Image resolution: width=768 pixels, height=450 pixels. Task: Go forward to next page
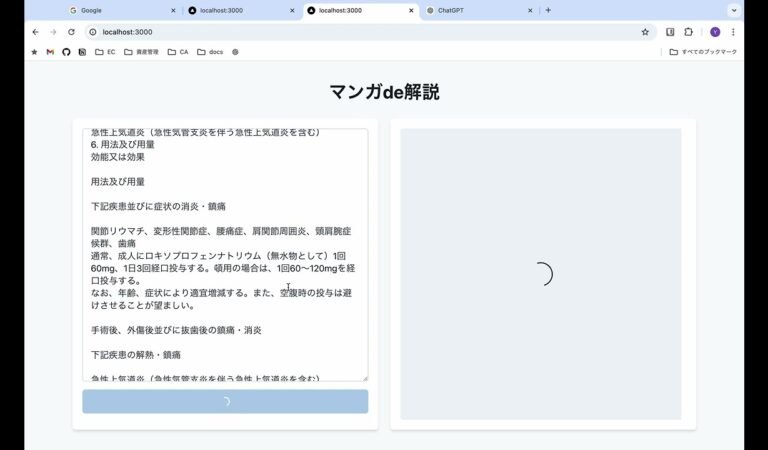click(53, 32)
